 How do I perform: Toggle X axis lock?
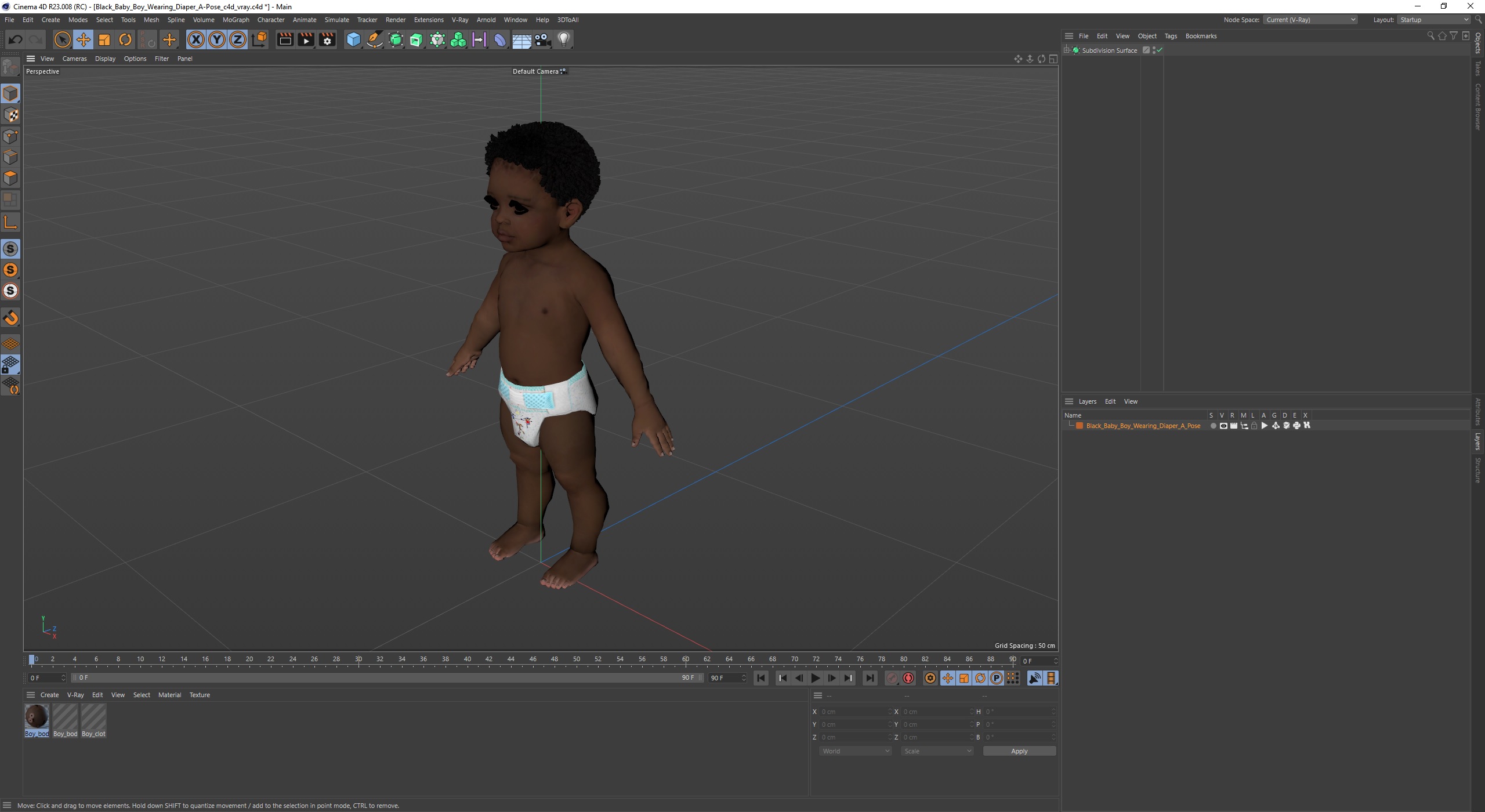196,39
